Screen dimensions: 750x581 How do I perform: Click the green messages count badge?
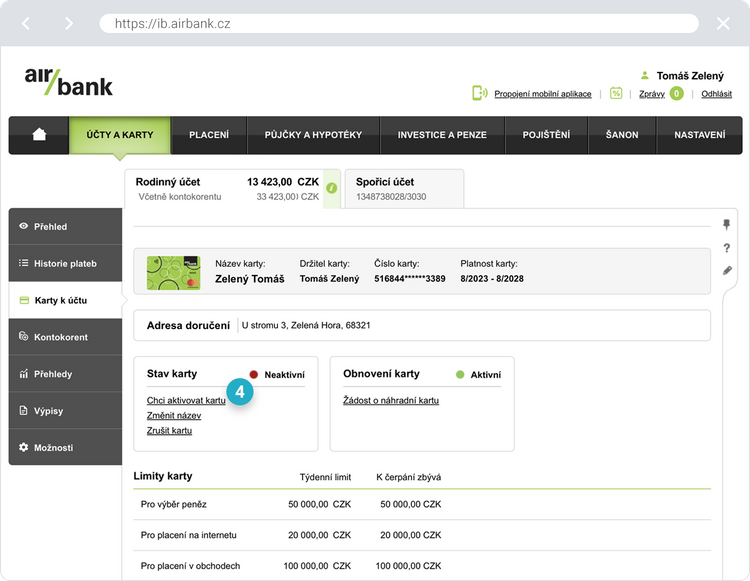pos(676,94)
